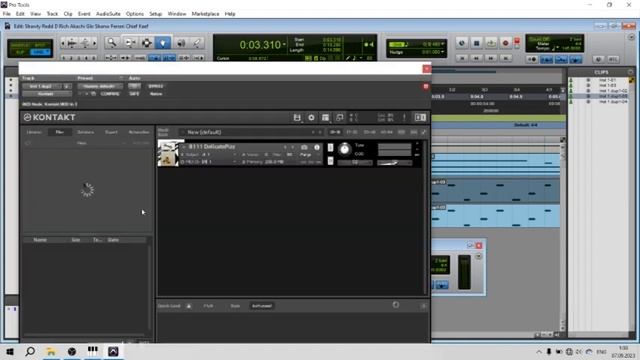Open Kontakt save/load disk menu
The height and width of the screenshot is (360, 640).
[x=297, y=118]
